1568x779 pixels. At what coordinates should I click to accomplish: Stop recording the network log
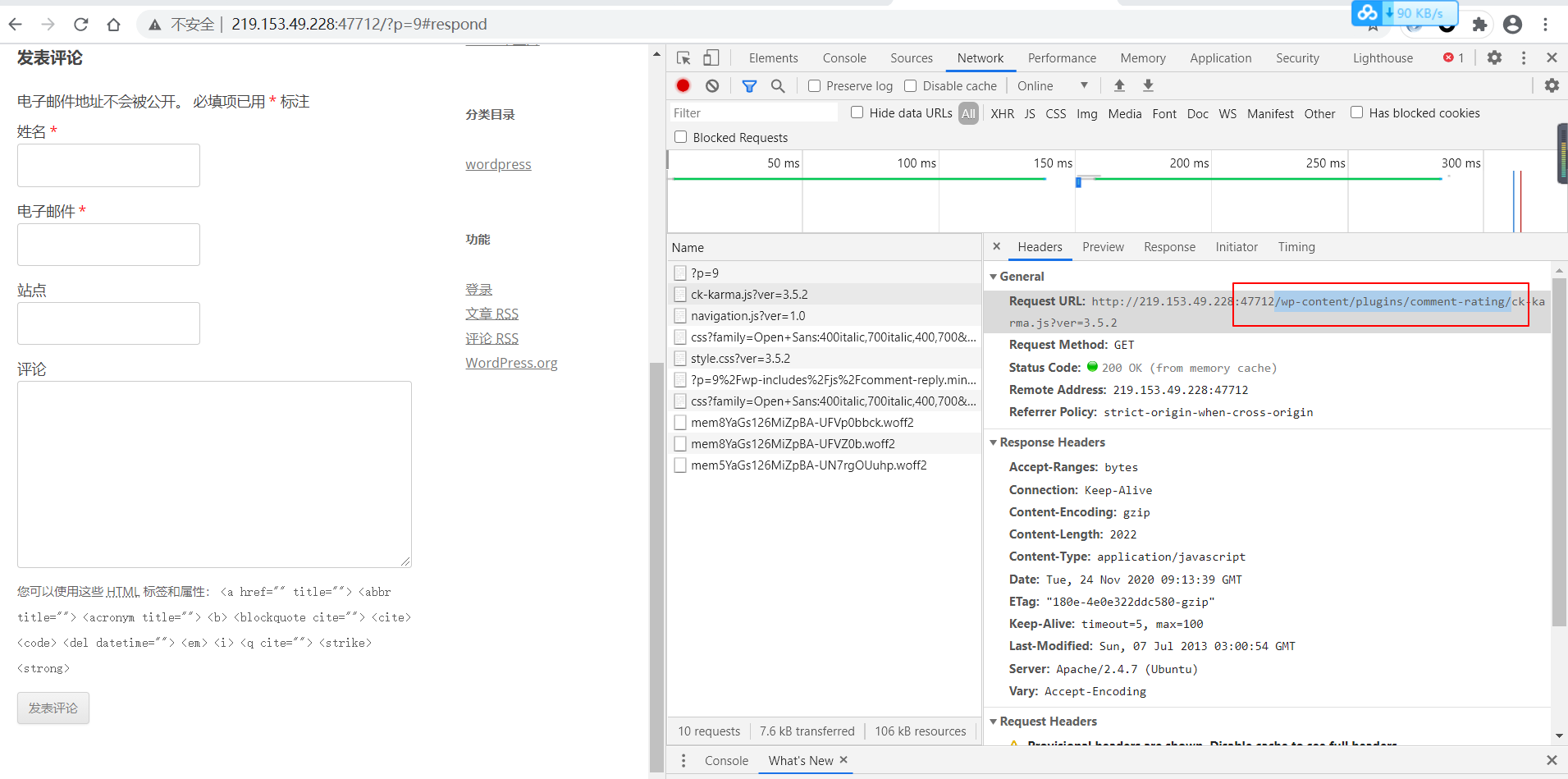(683, 85)
